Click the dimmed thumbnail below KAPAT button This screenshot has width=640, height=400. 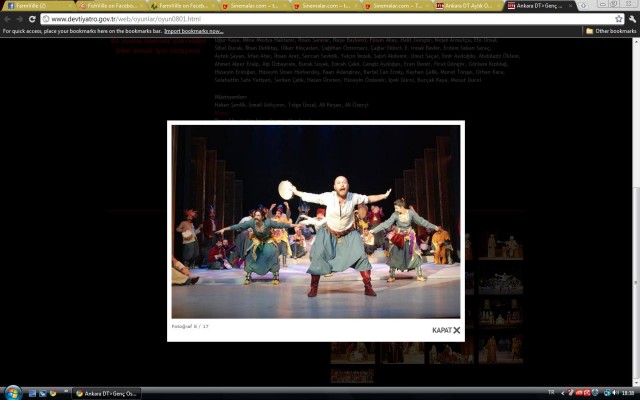(x=500, y=351)
